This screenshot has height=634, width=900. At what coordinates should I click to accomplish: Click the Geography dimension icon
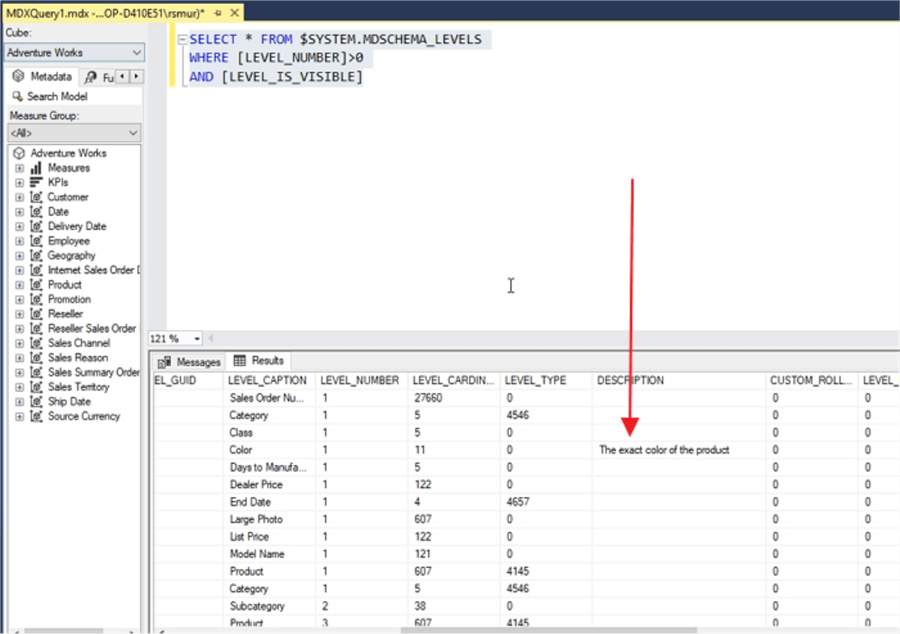pyautogui.click(x=36, y=256)
